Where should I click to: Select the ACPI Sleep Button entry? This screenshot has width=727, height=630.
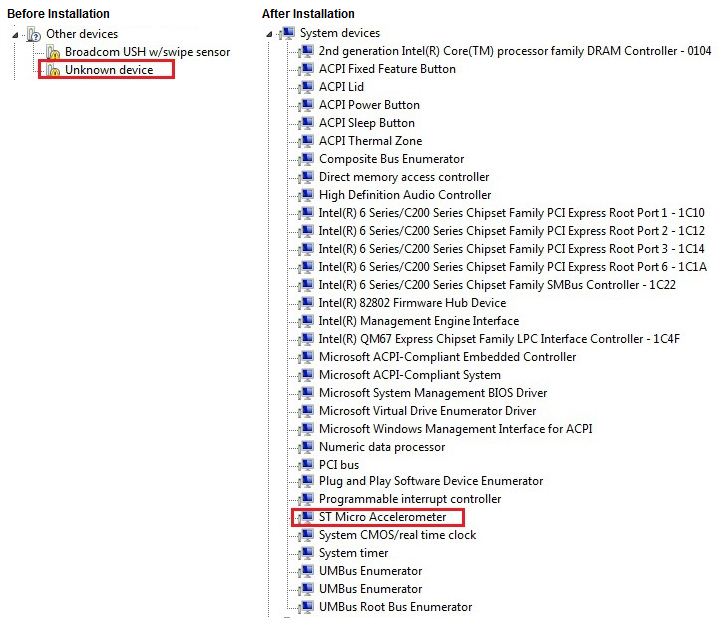[x=367, y=123]
